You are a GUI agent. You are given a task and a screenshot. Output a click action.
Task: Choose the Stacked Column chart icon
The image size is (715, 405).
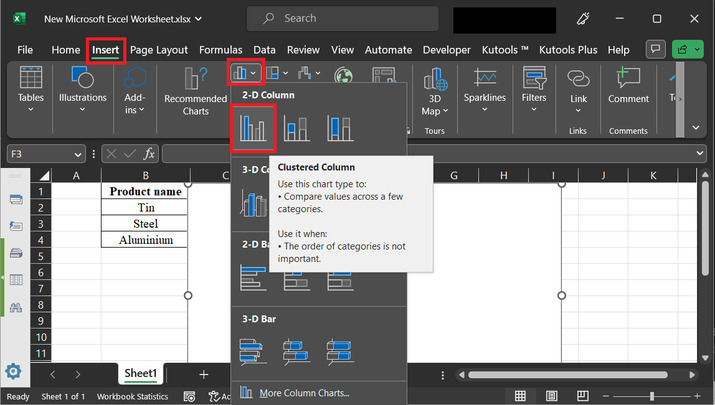tap(297, 130)
